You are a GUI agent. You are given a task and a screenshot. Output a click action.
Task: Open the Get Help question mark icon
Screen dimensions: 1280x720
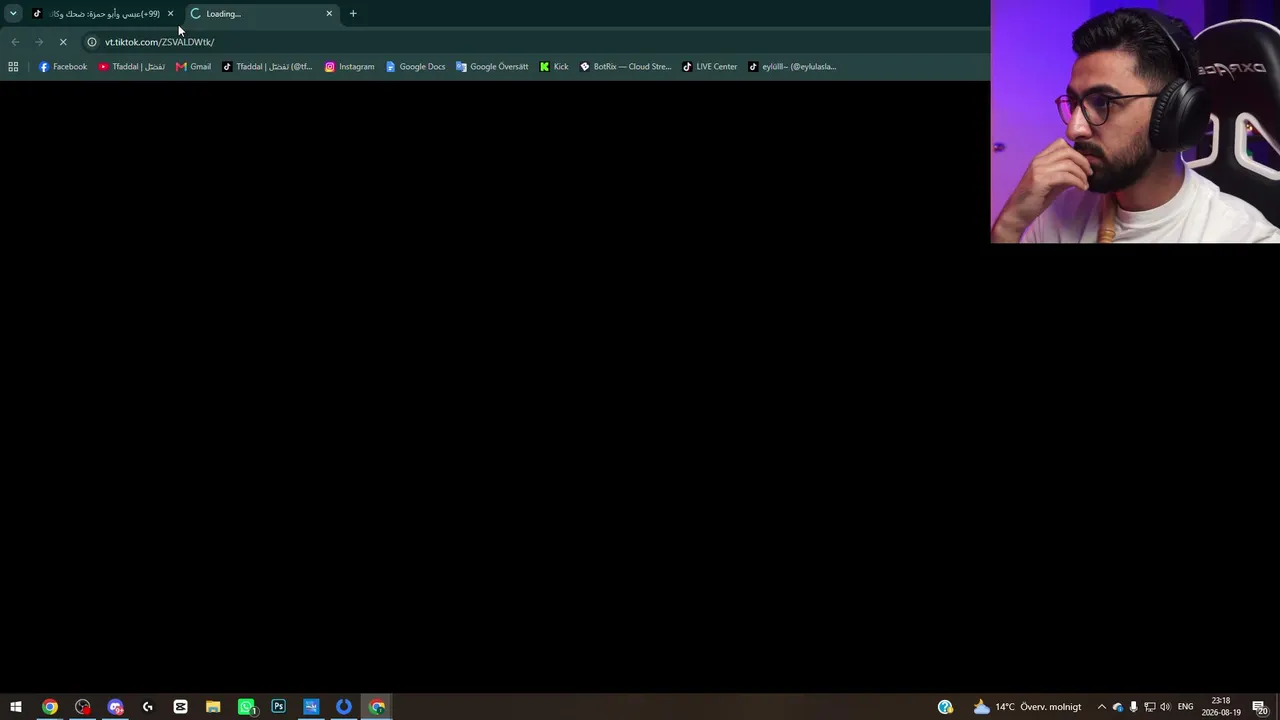pos(945,707)
